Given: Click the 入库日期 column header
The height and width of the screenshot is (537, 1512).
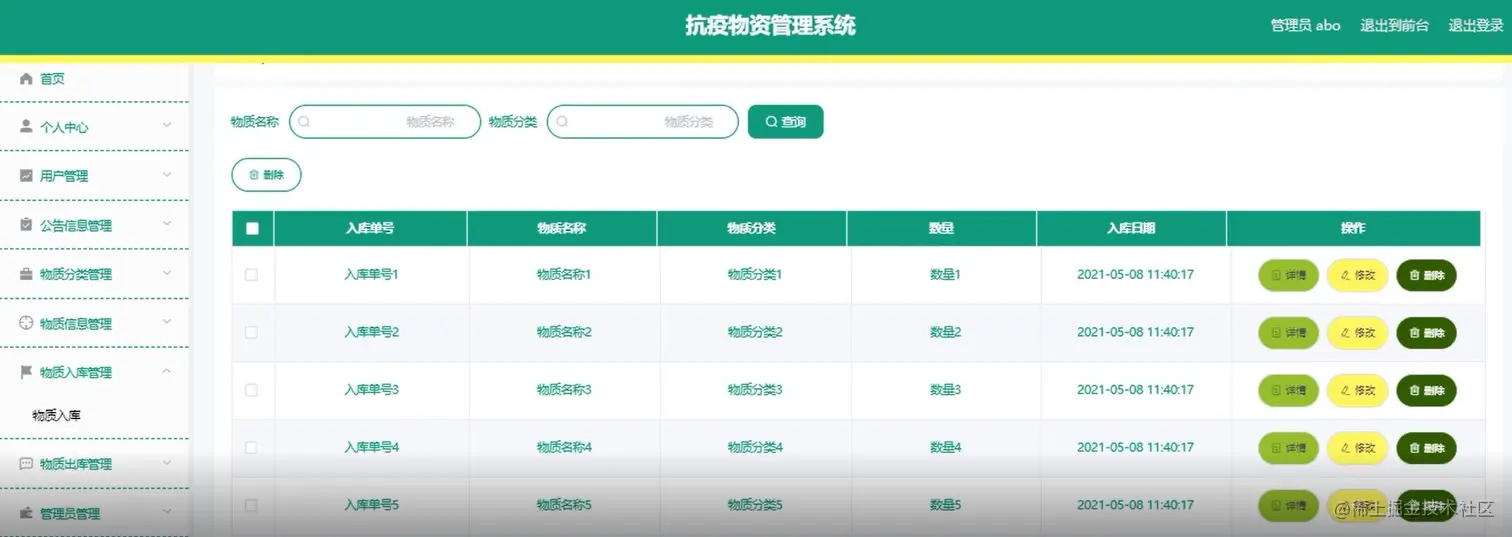Looking at the screenshot, I should tap(1131, 228).
